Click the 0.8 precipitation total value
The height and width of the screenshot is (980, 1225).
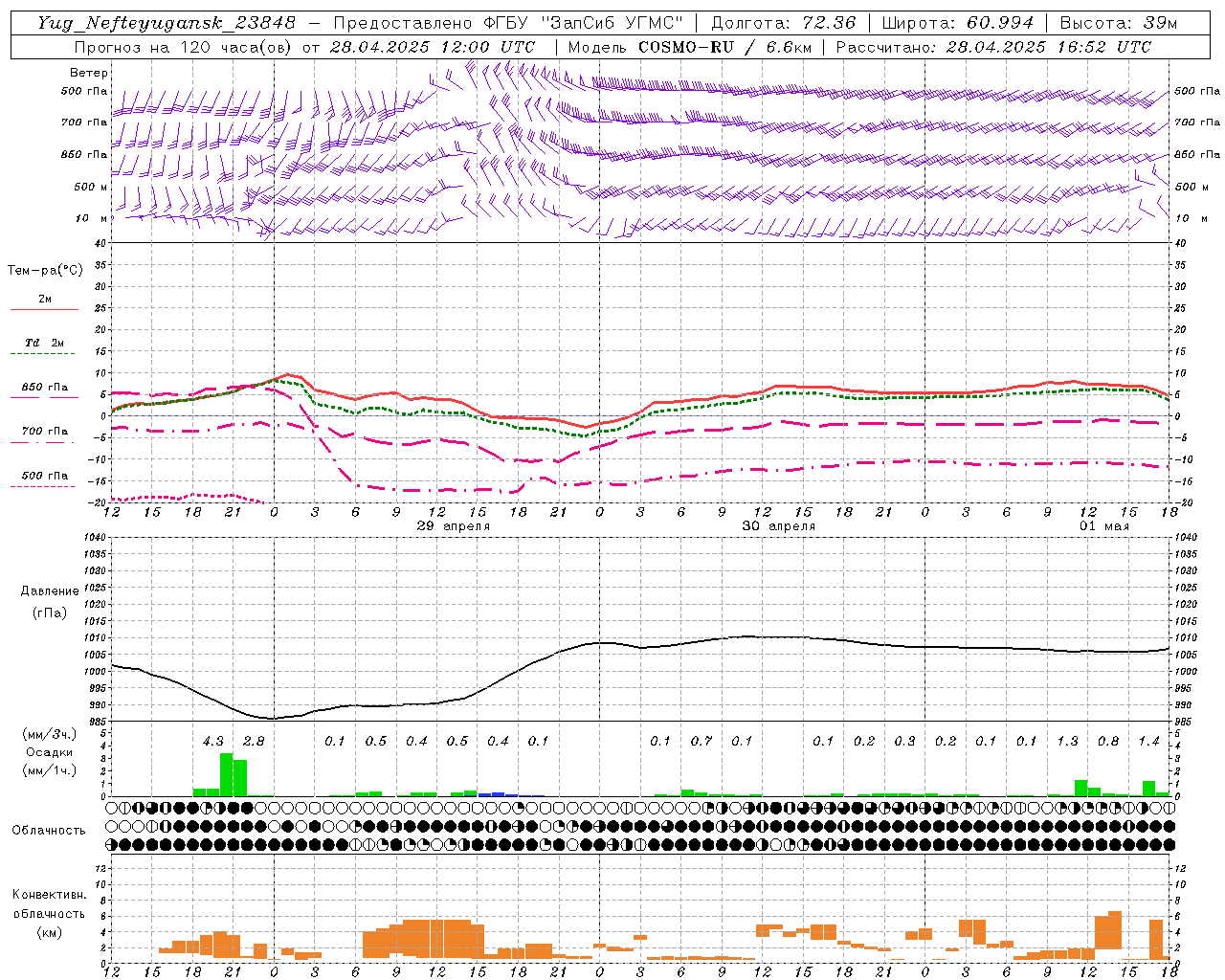point(1108,741)
